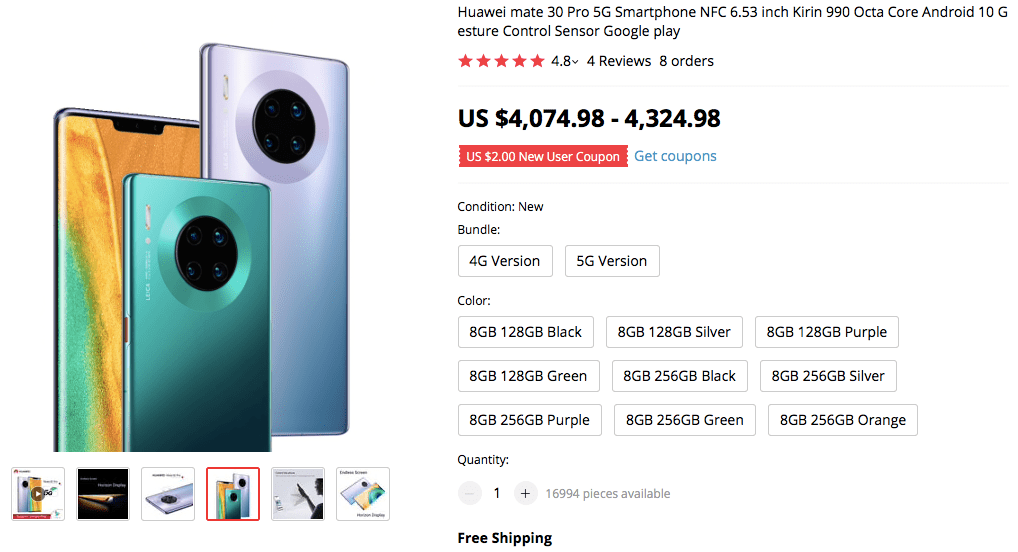This screenshot has height=552, width=1018.
Task: Open the 4 Reviews link
Action: 619,61
